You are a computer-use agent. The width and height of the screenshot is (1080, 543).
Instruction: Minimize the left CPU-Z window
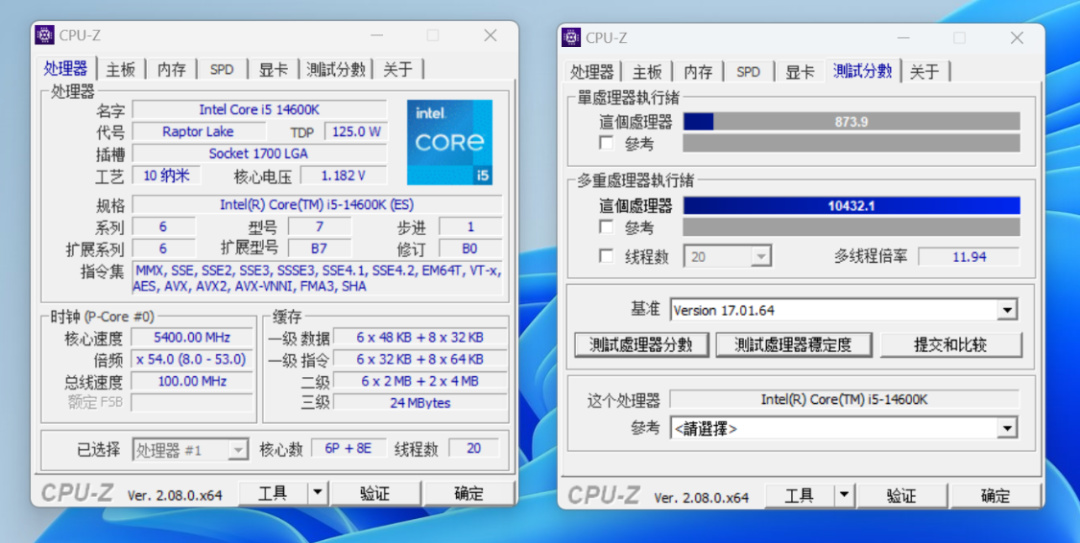(377, 35)
